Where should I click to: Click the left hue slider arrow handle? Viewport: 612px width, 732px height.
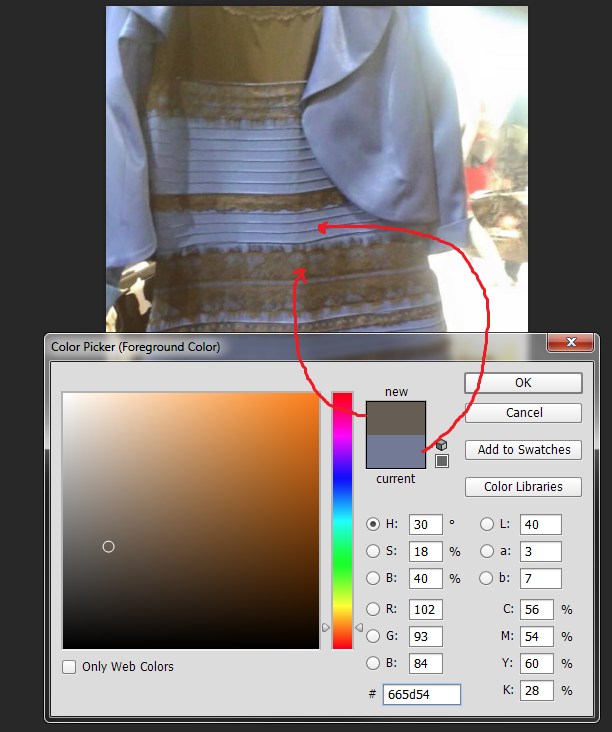[326, 627]
